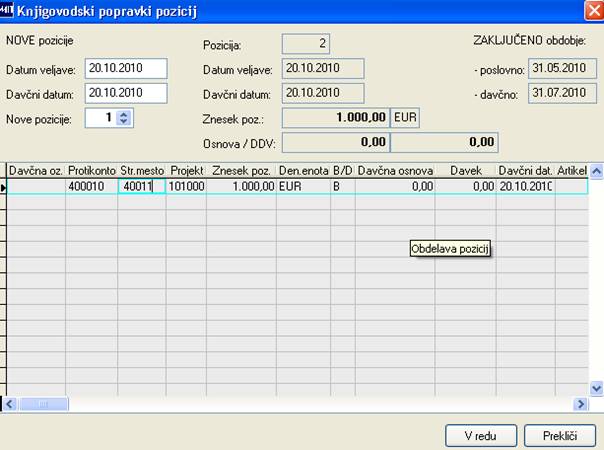Click the grid's vertical scroll down arrow
Screen dimensions: 604x450
(x=596, y=388)
